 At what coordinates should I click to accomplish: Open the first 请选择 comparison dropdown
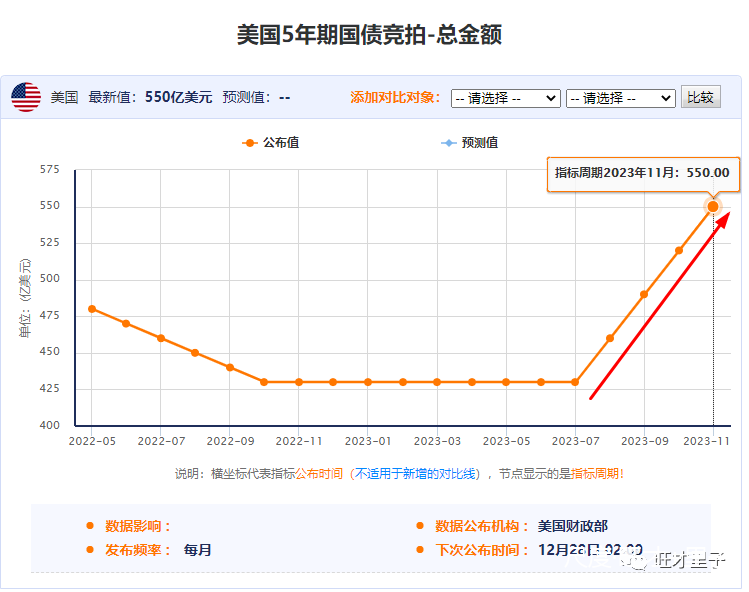coord(505,98)
